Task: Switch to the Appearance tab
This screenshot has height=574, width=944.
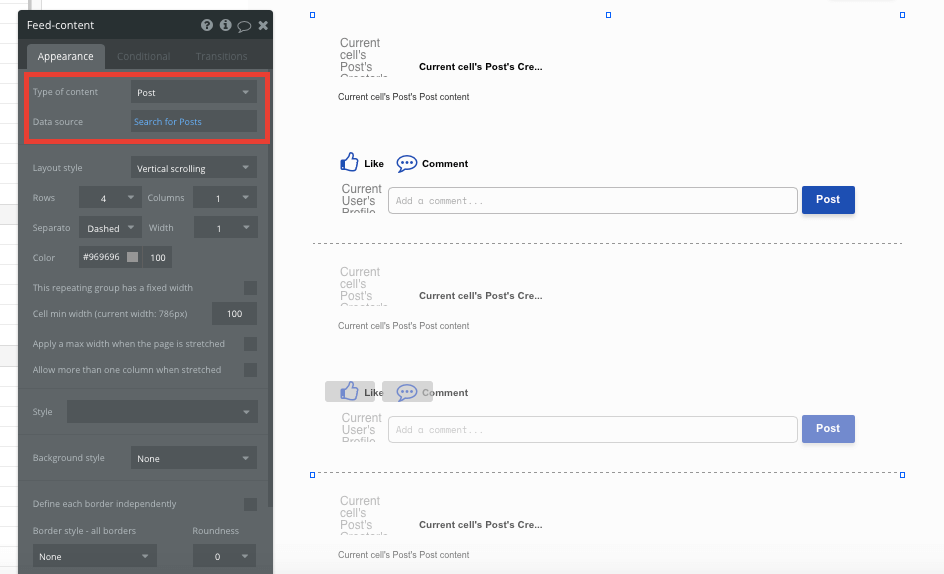Action: pyautogui.click(x=66, y=57)
